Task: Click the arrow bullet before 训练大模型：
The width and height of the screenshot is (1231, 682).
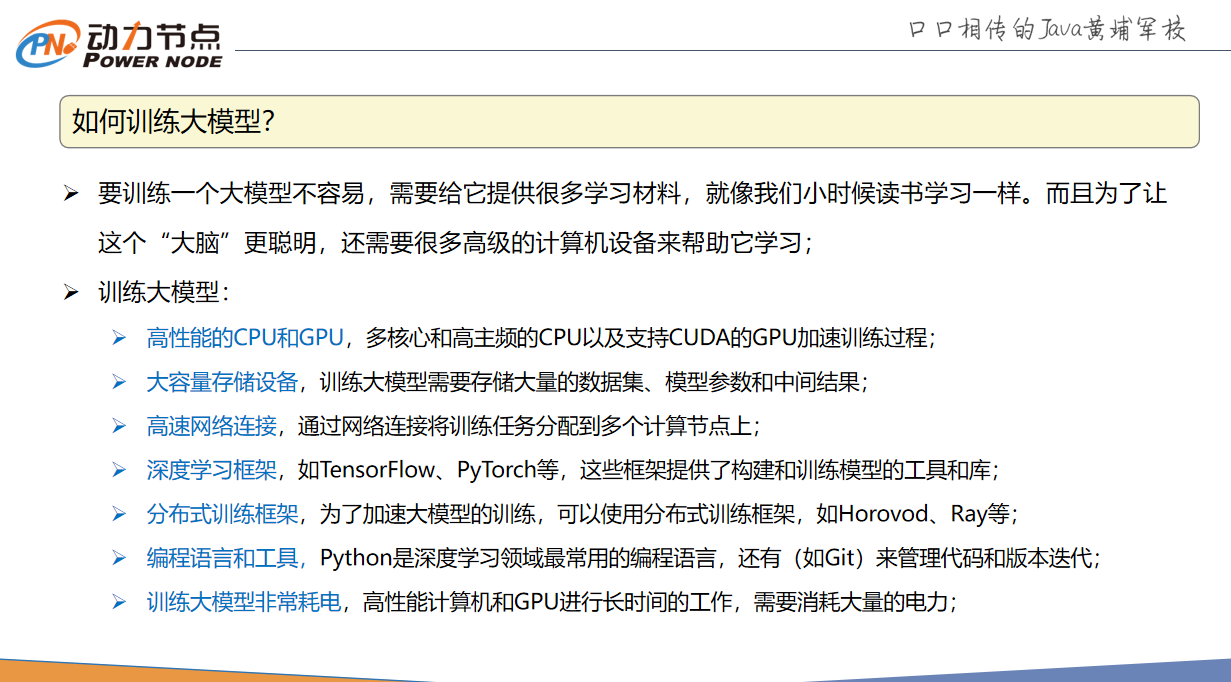Action: tap(71, 293)
